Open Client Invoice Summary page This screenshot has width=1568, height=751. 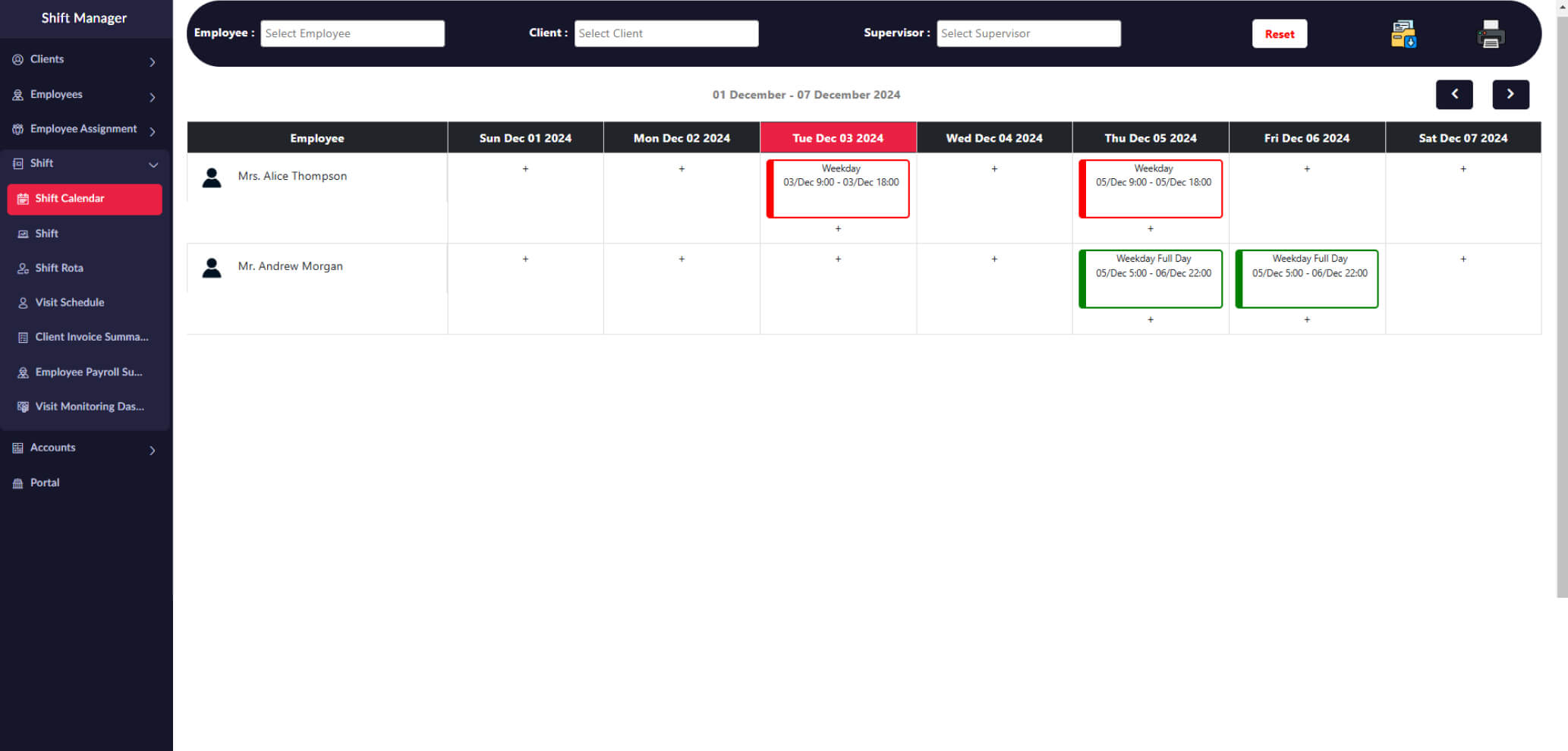[91, 337]
